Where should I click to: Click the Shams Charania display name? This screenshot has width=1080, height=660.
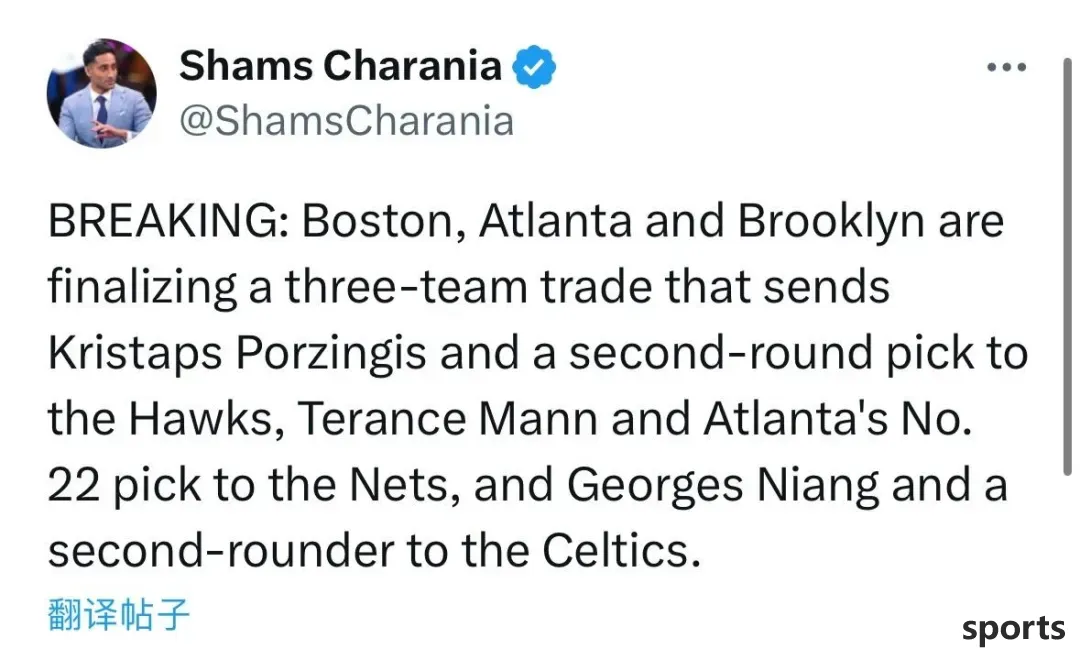coord(340,66)
